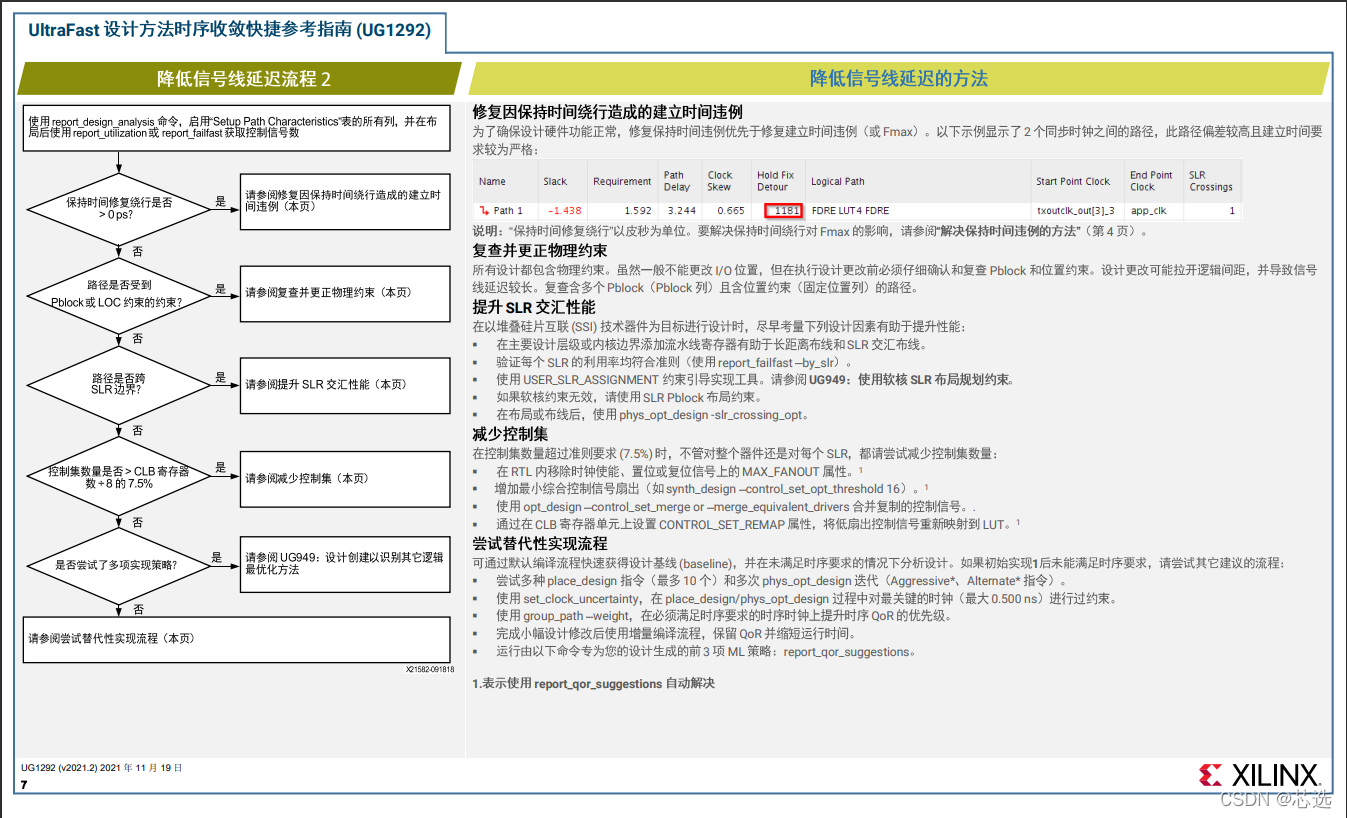
Task: Click the decision diamond '路径是否跨 SLR 边界?'
Action: (119, 385)
